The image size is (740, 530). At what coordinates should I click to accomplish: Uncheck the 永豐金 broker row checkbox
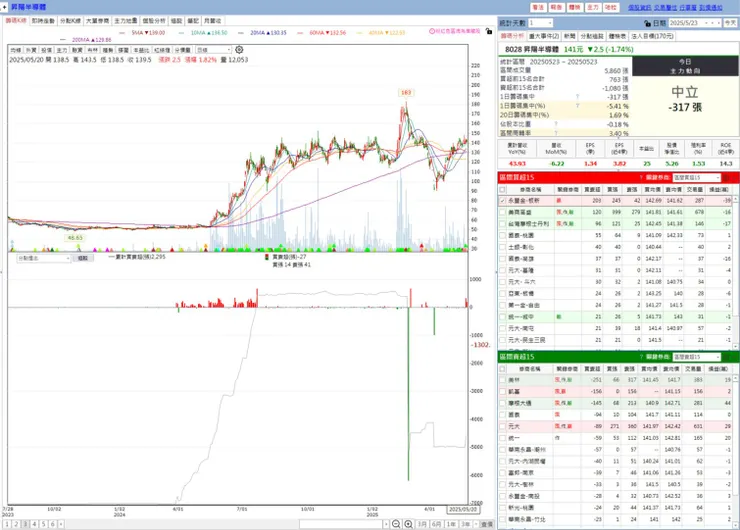pos(502,201)
